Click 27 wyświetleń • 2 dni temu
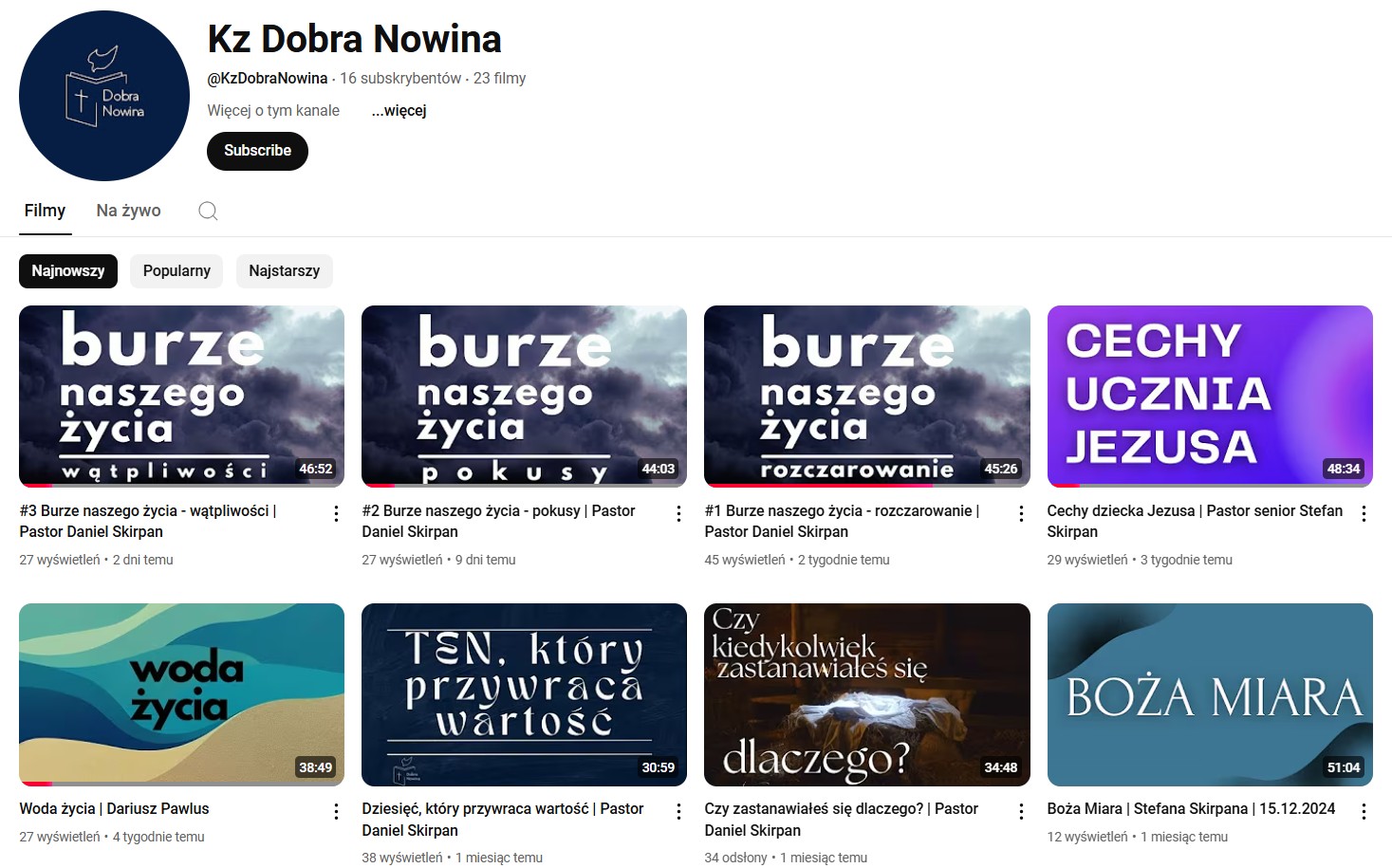The height and width of the screenshot is (868, 1392). (96, 561)
